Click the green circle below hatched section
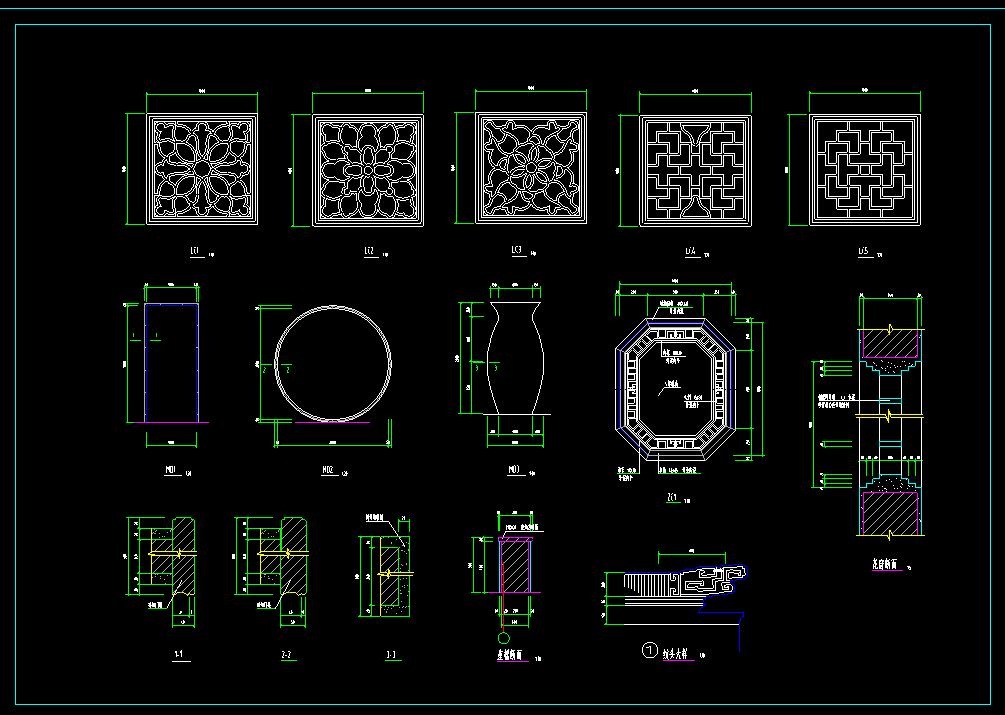 coord(503,637)
